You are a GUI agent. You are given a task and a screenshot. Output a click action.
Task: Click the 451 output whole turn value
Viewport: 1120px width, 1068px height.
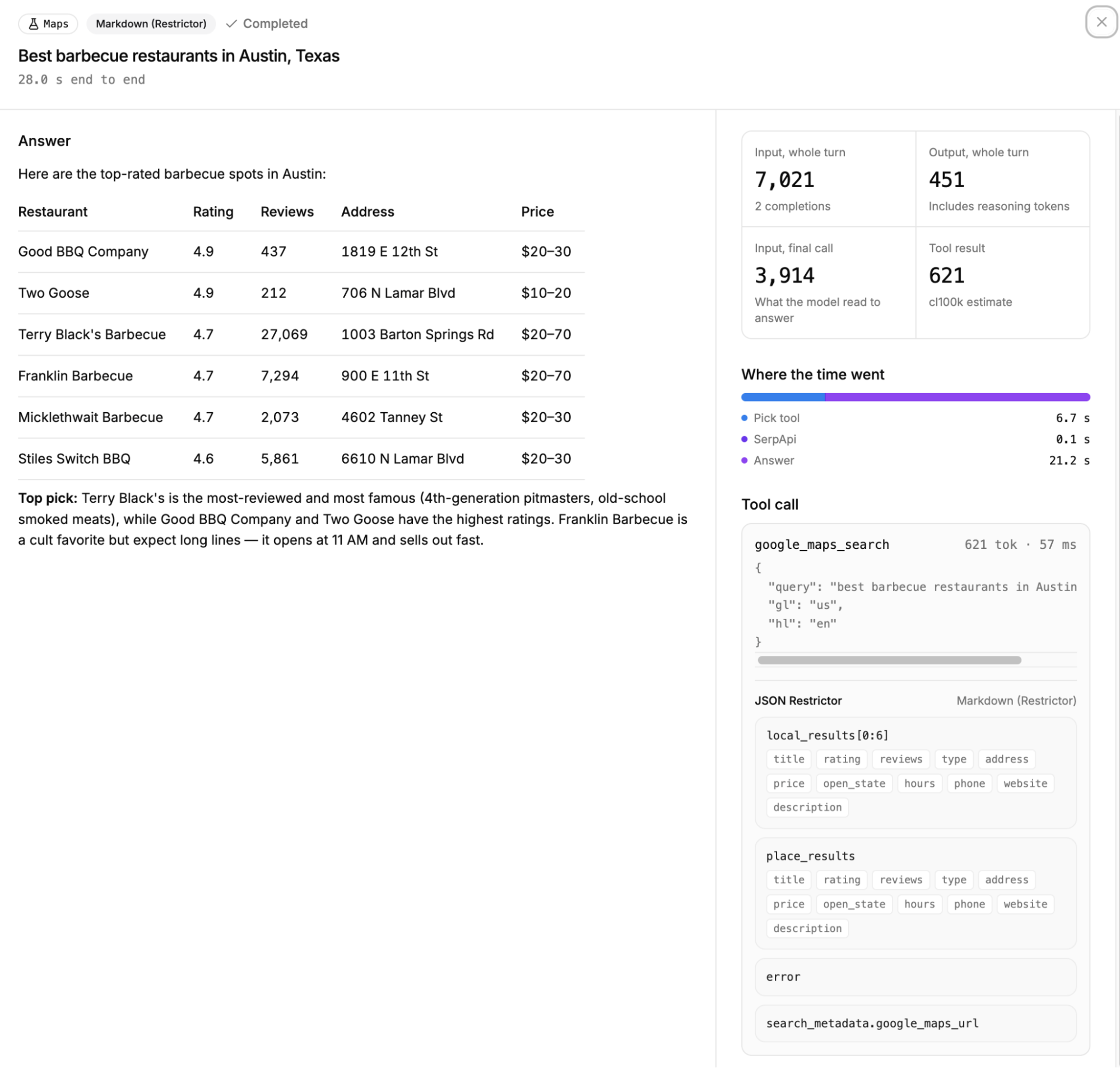(946, 180)
